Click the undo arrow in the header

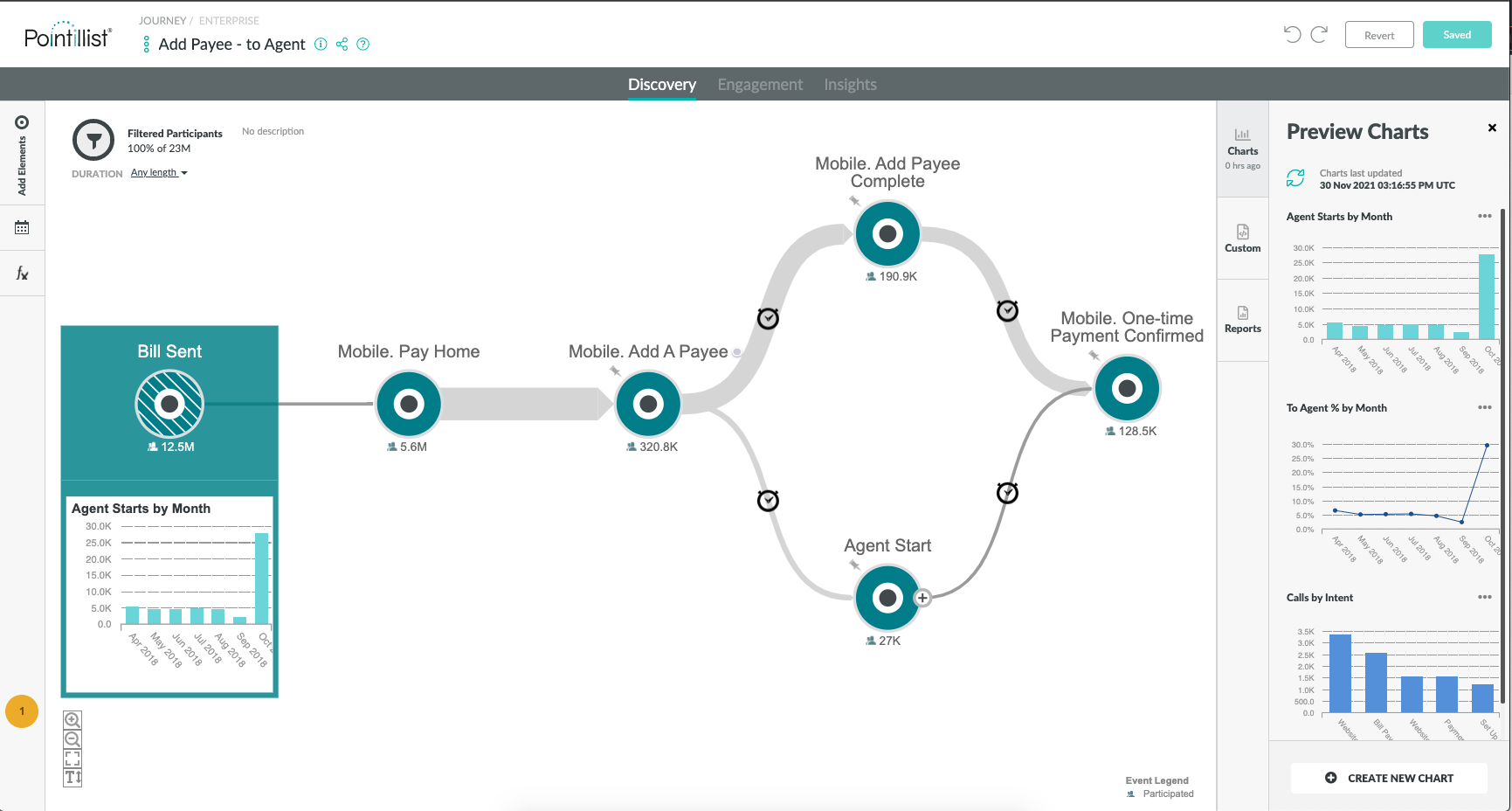1292,35
